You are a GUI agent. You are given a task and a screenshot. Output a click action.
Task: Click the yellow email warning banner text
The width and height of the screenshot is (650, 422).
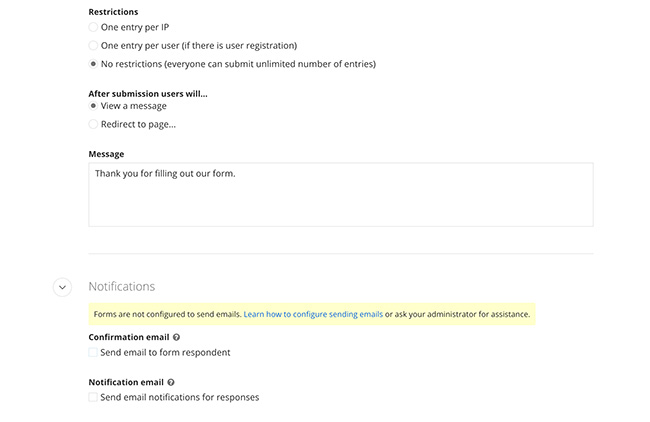(165, 314)
